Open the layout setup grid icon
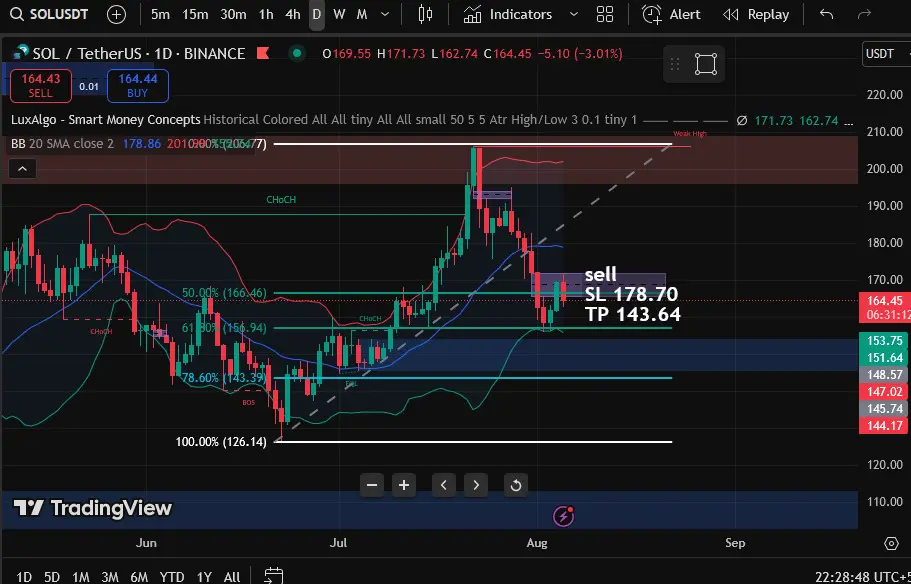 [605, 15]
